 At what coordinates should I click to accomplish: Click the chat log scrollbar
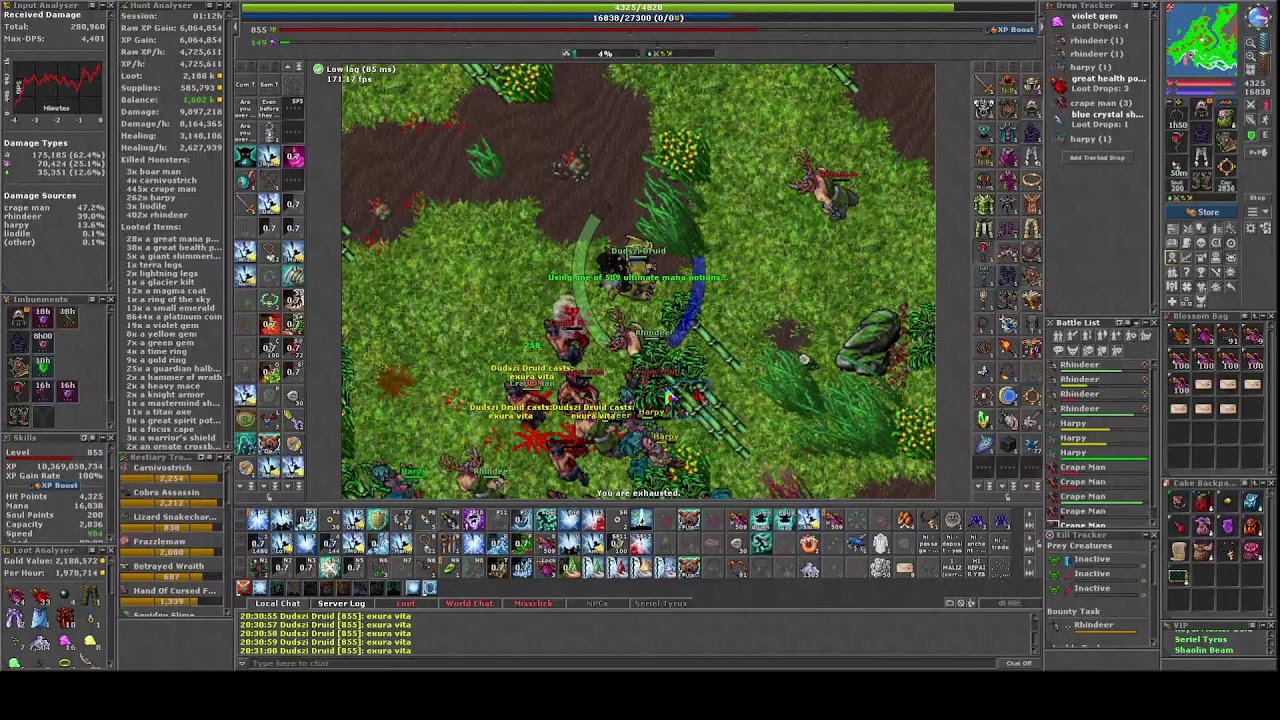1034,634
